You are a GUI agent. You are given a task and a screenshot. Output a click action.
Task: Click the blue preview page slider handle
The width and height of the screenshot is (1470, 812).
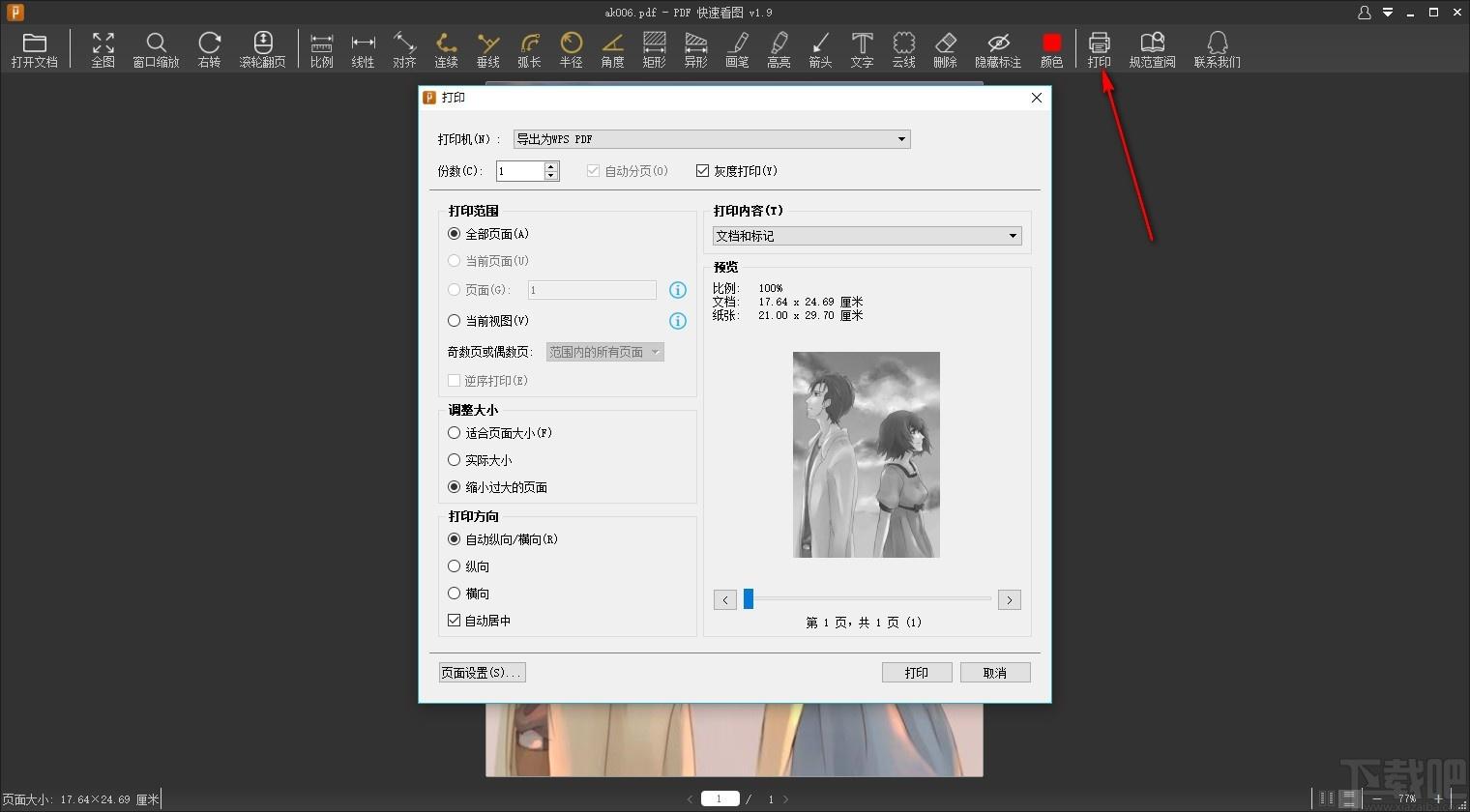click(749, 599)
